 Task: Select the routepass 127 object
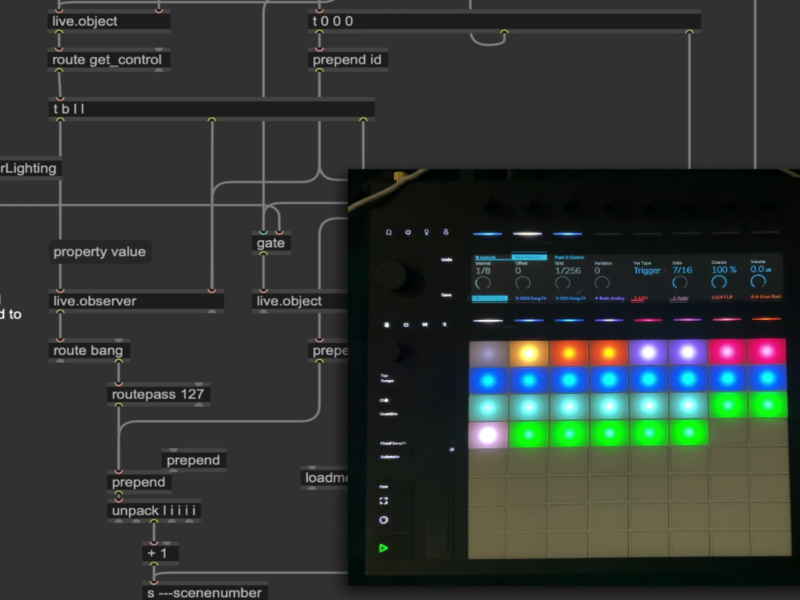(x=158, y=394)
